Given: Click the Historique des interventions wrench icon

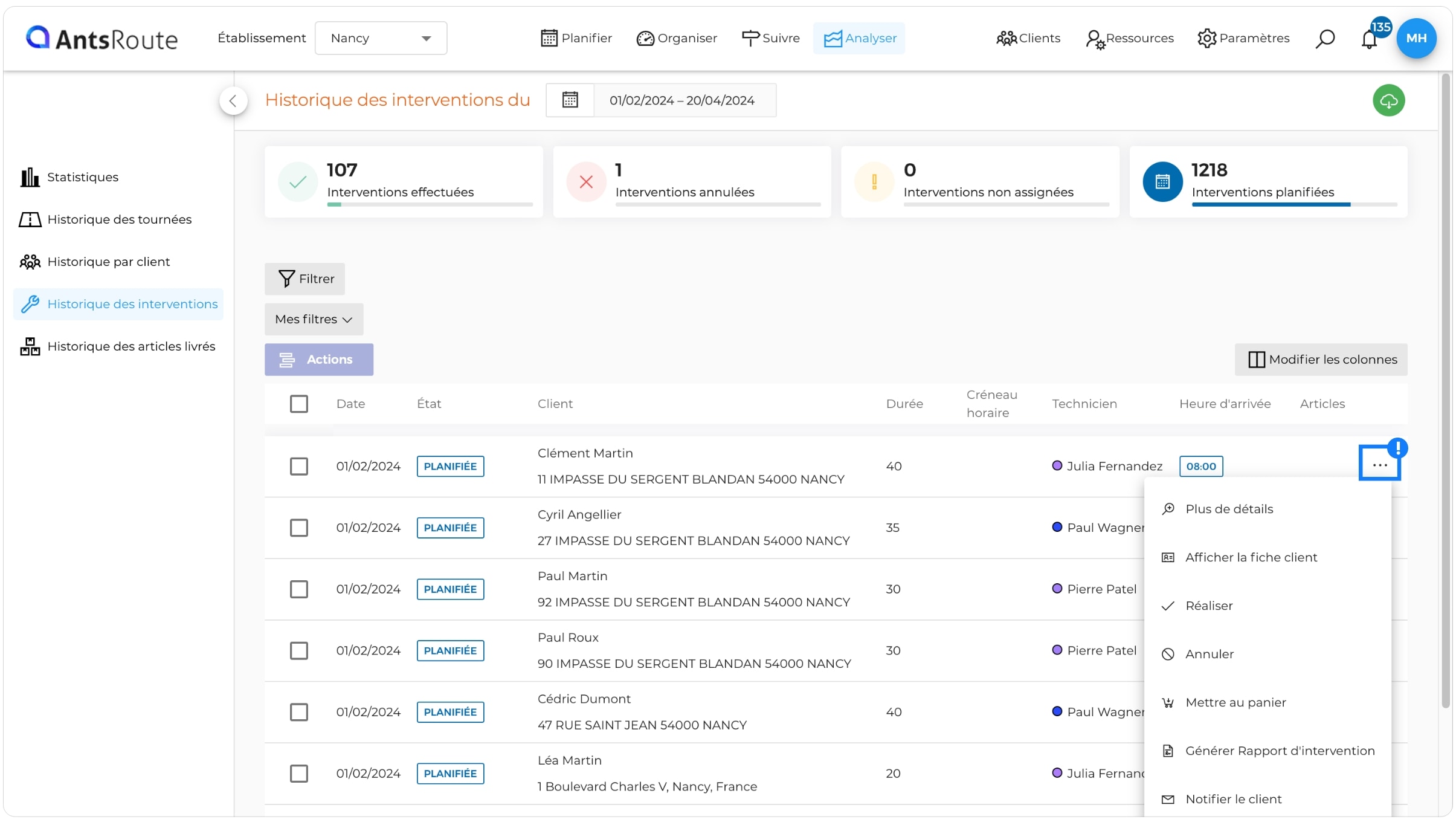Looking at the screenshot, I should point(30,304).
